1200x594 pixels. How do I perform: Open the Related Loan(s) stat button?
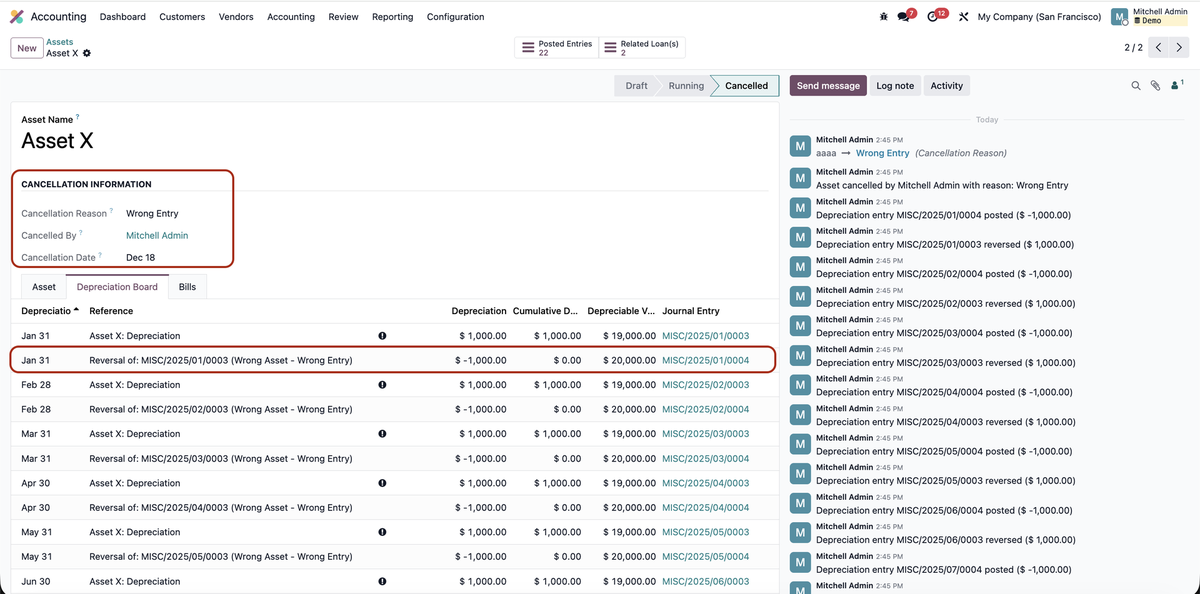click(x=641, y=48)
